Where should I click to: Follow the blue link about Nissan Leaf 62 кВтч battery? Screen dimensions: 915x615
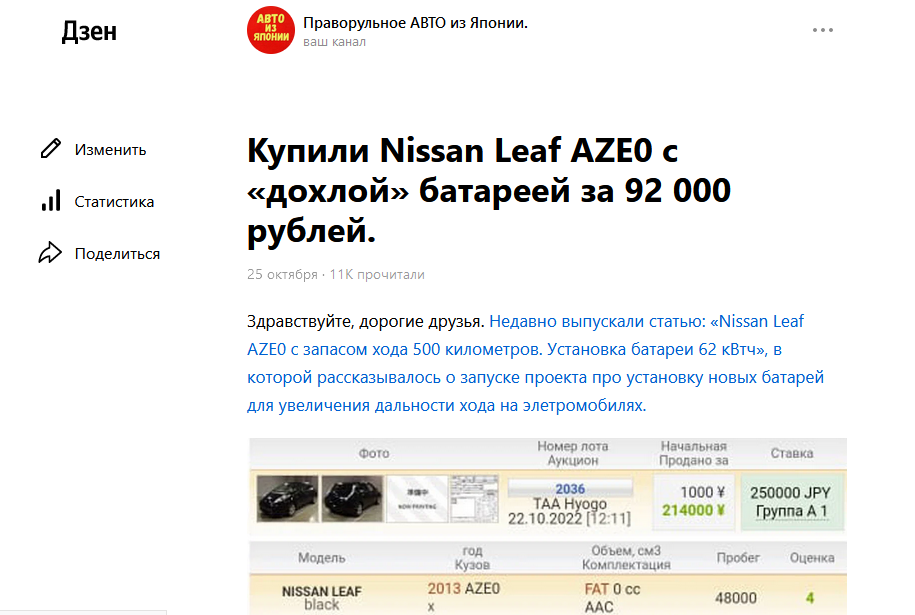click(x=535, y=363)
